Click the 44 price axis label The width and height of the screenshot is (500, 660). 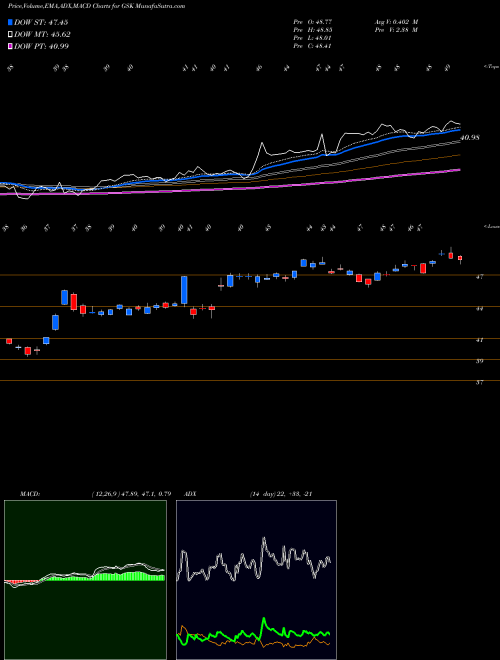[x=479, y=309]
